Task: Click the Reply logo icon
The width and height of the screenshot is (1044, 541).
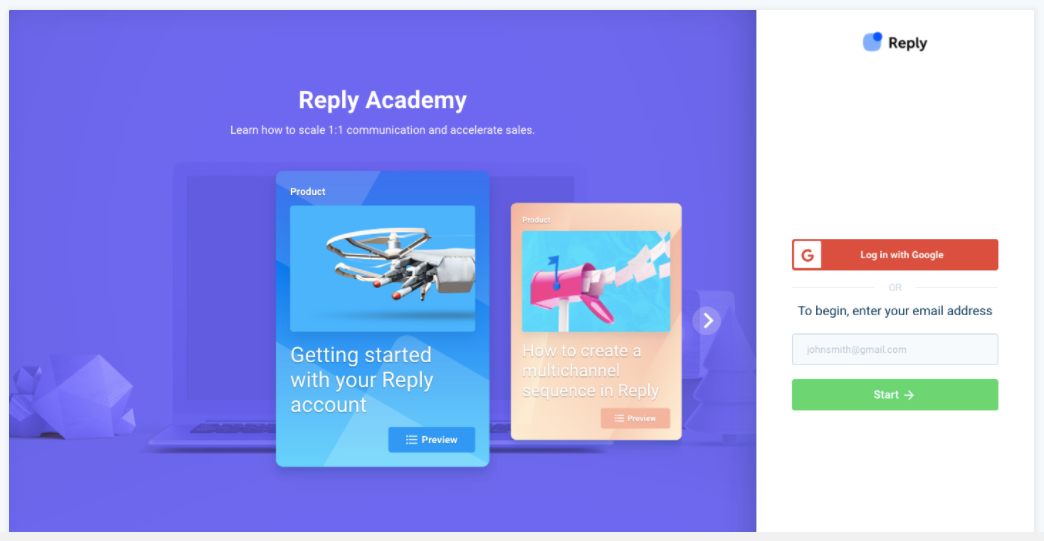Action: [x=872, y=42]
